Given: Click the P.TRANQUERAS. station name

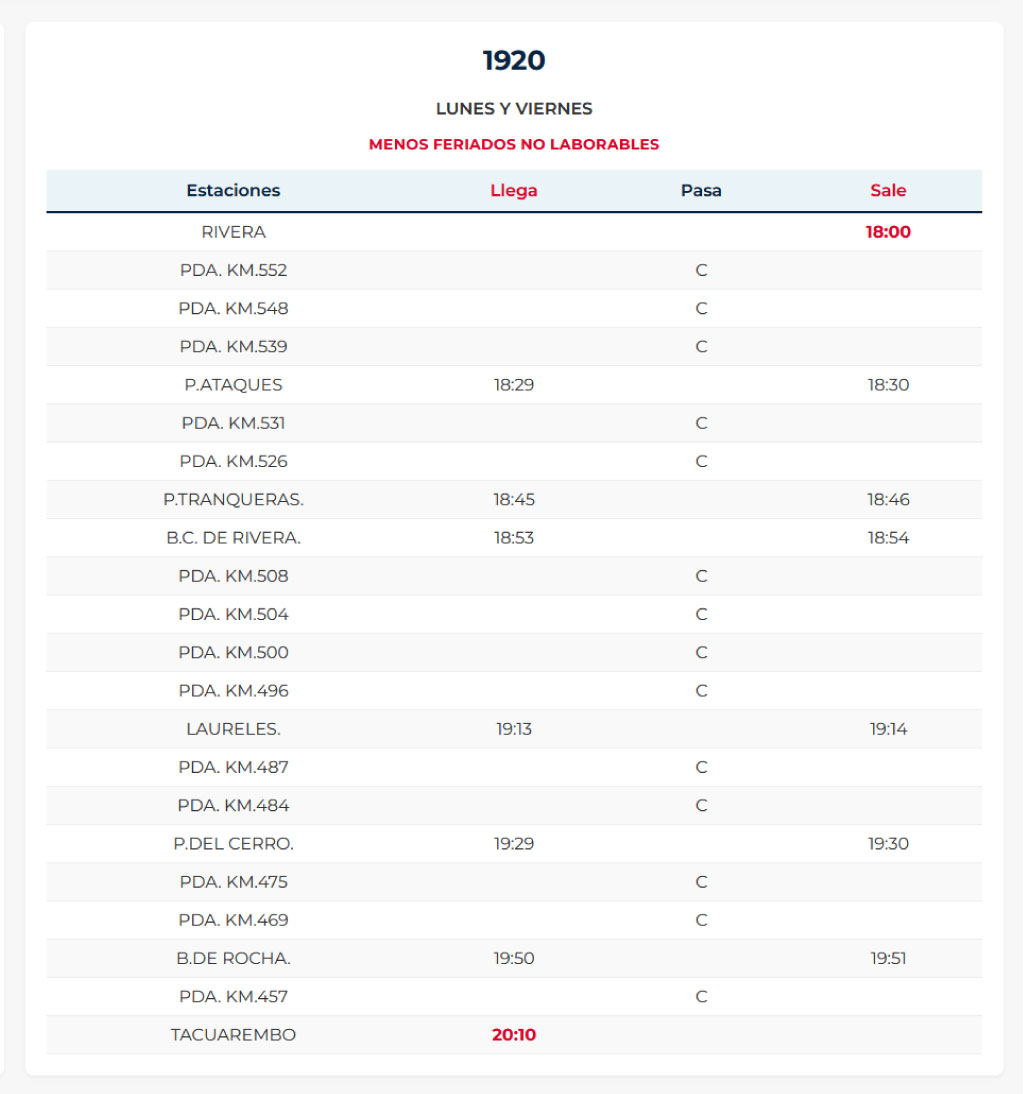Looking at the screenshot, I should [x=233, y=500].
